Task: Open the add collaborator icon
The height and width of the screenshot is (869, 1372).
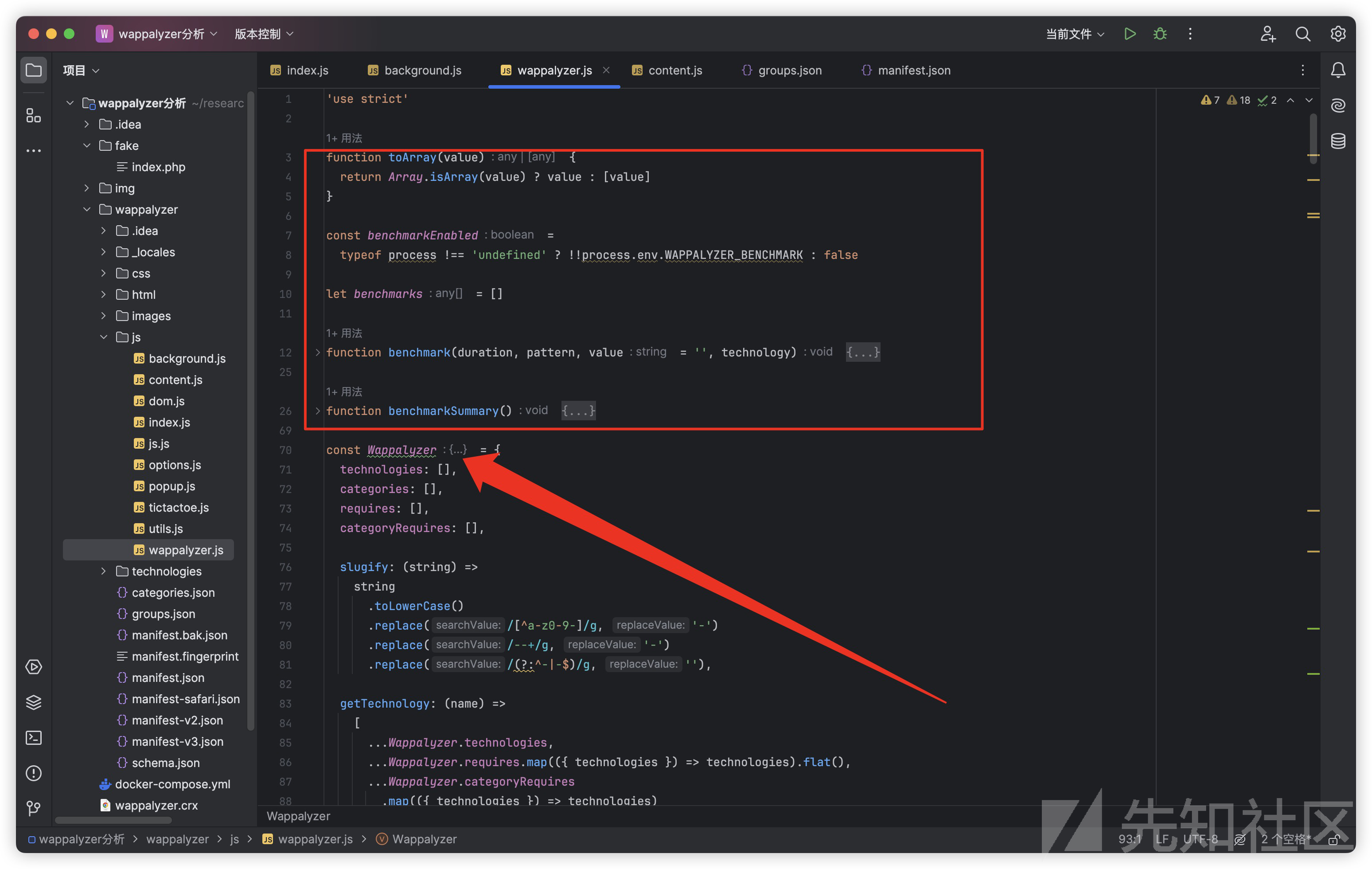Action: 1268,34
